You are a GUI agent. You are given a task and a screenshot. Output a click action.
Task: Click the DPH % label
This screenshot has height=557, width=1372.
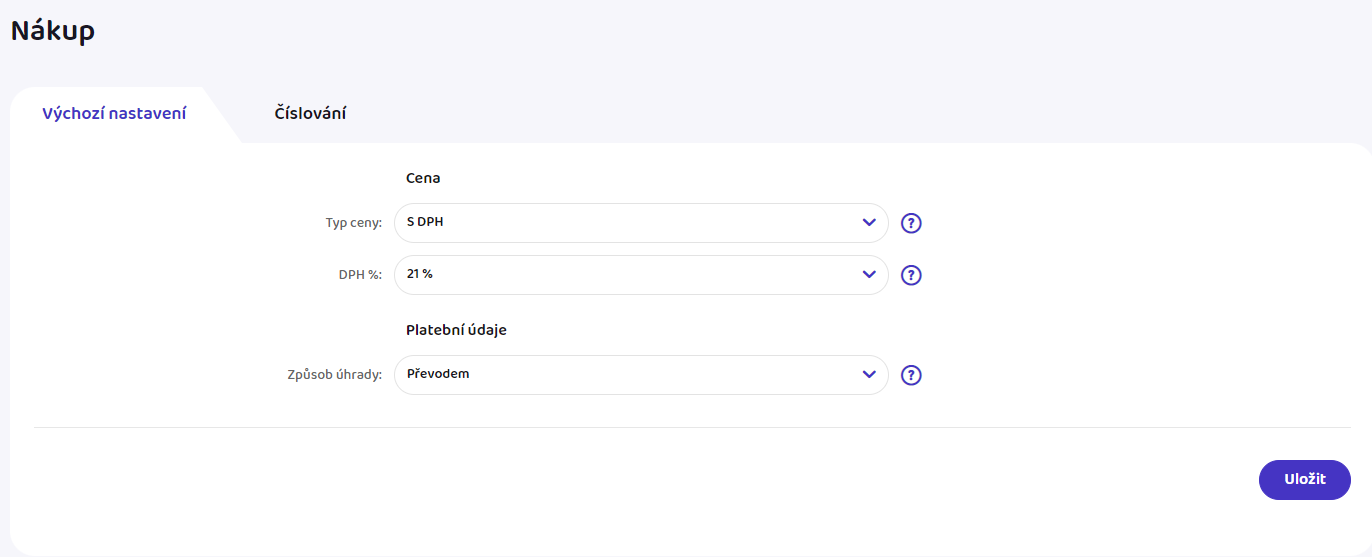point(360,275)
